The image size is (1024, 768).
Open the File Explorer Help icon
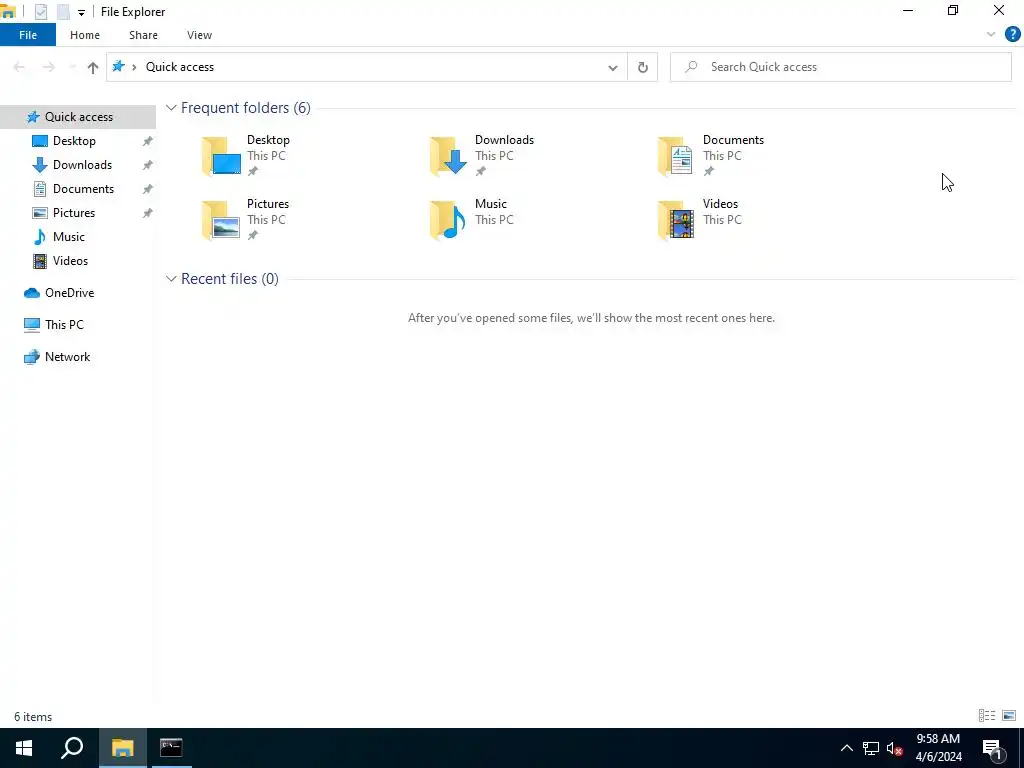coord(1012,35)
